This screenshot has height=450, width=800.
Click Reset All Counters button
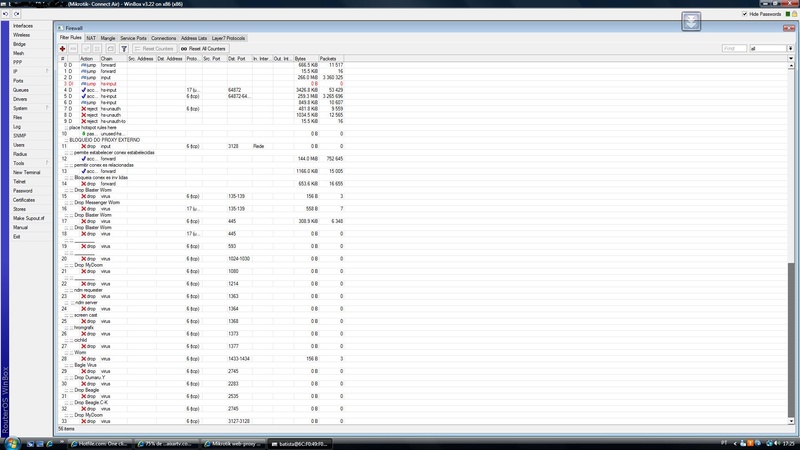click(x=203, y=48)
